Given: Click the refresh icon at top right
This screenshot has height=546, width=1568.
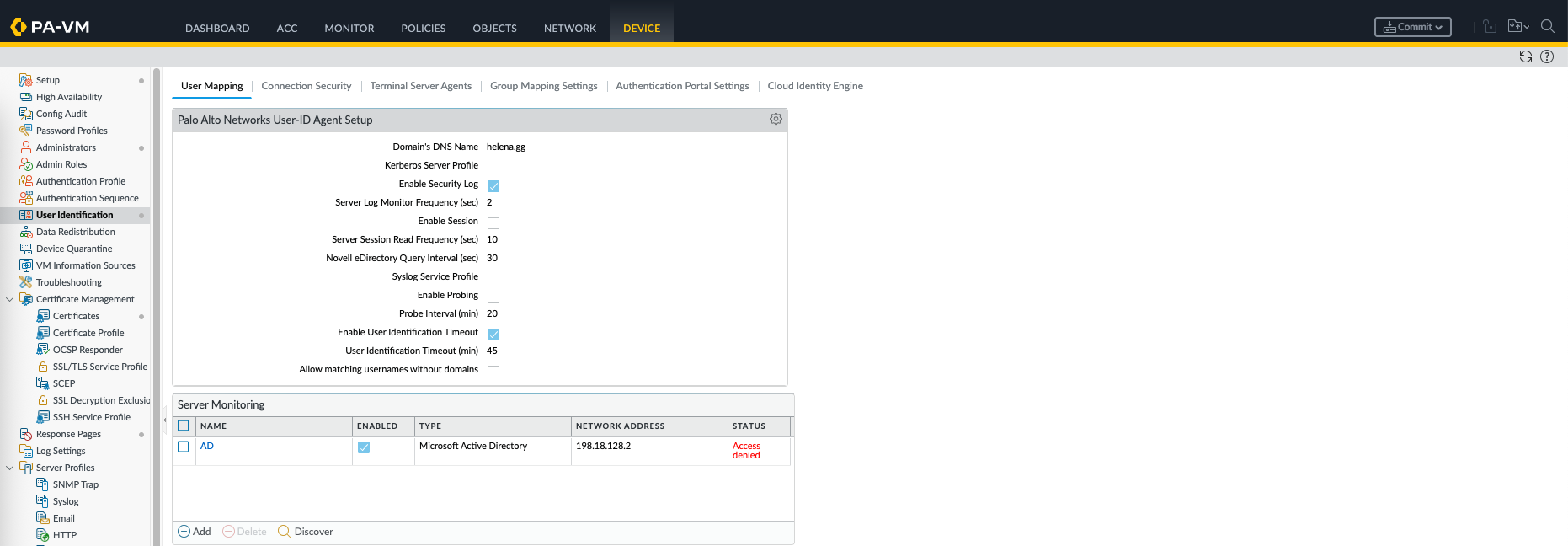Looking at the screenshot, I should [1525, 56].
